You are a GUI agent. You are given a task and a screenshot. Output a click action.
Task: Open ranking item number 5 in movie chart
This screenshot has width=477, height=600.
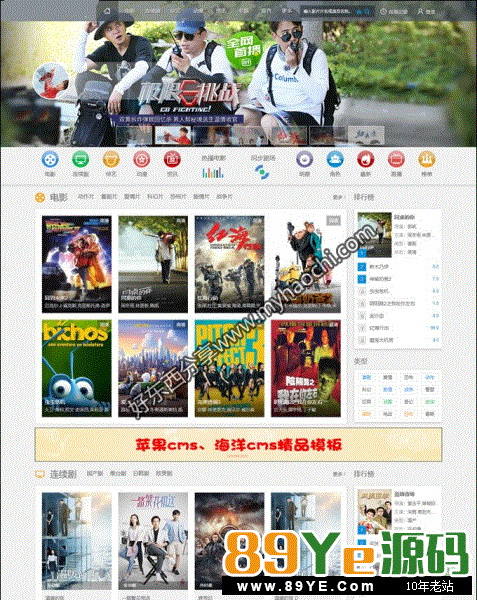click(x=398, y=303)
